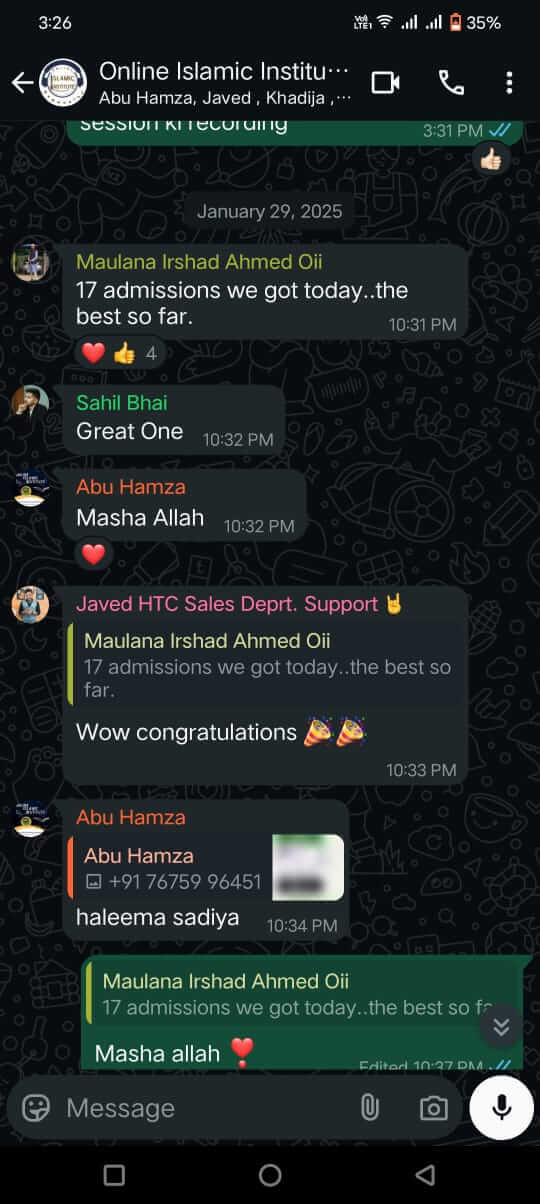Open the three-dot more options menu

pyautogui.click(x=510, y=82)
